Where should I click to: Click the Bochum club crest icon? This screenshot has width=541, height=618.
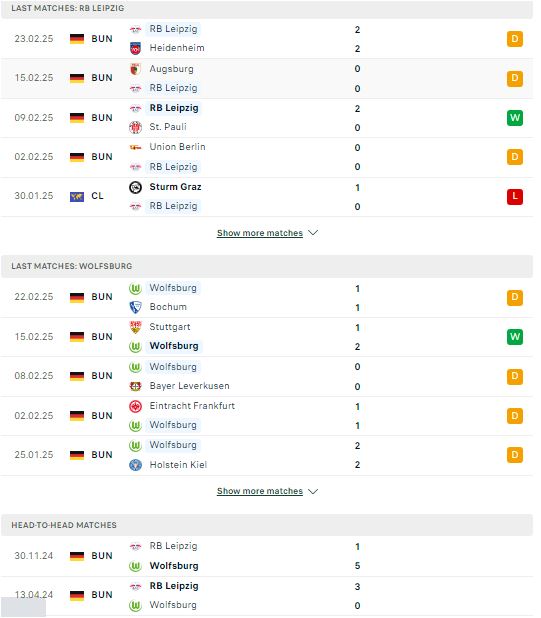(135, 307)
